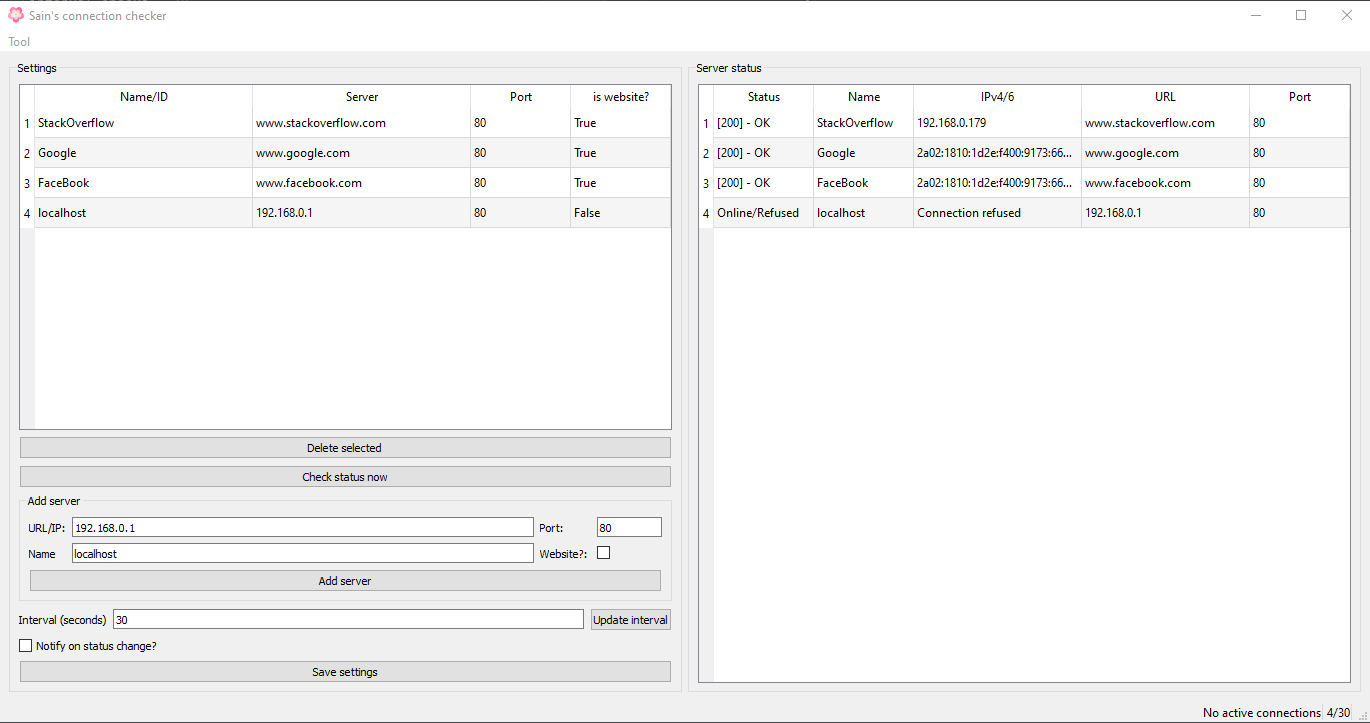Image resolution: width=1370 pixels, height=723 pixels.
Task: Toggle the Website? checkbox
Action: tap(603, 551)
